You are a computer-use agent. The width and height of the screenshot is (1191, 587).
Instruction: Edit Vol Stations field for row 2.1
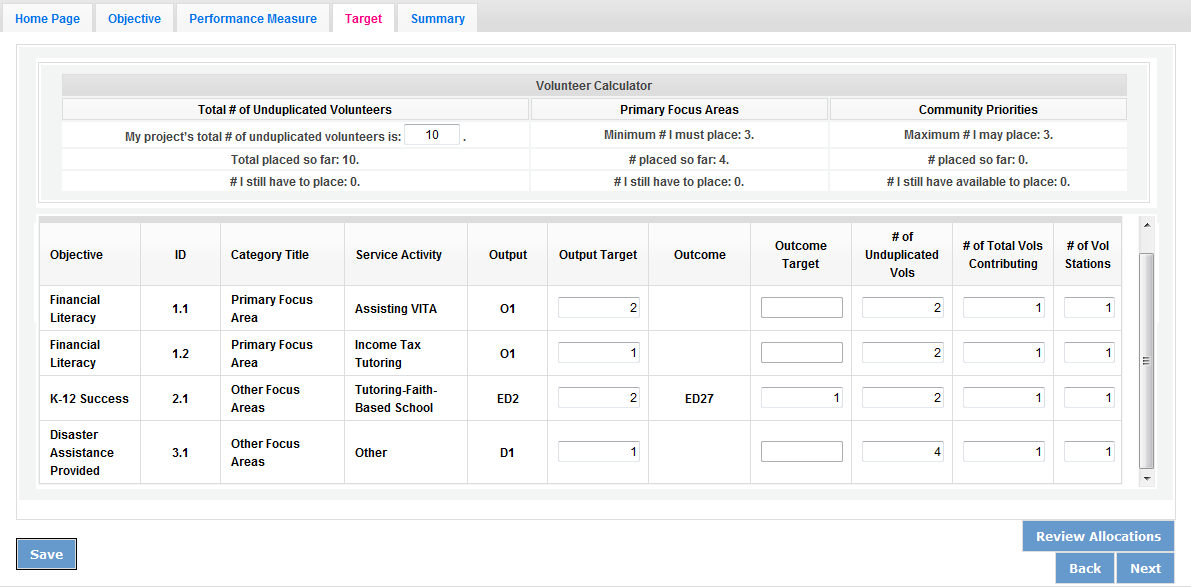click(x=1089, y=398)
